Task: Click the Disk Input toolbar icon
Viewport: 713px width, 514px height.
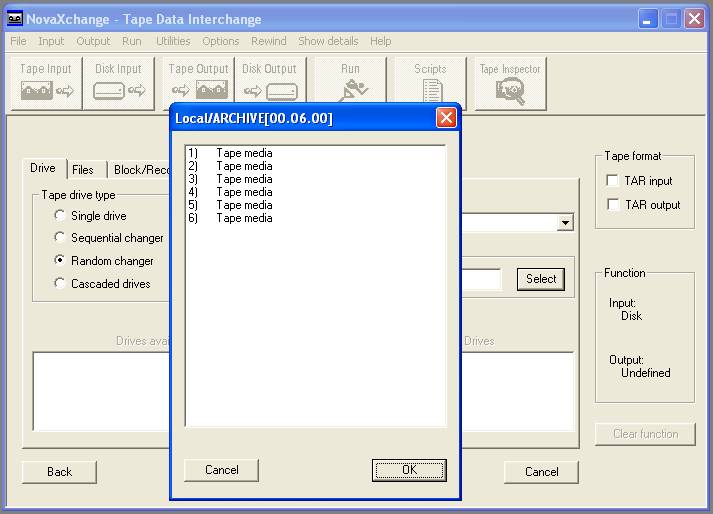Action: pyautogui.click(x=118, y=83)
